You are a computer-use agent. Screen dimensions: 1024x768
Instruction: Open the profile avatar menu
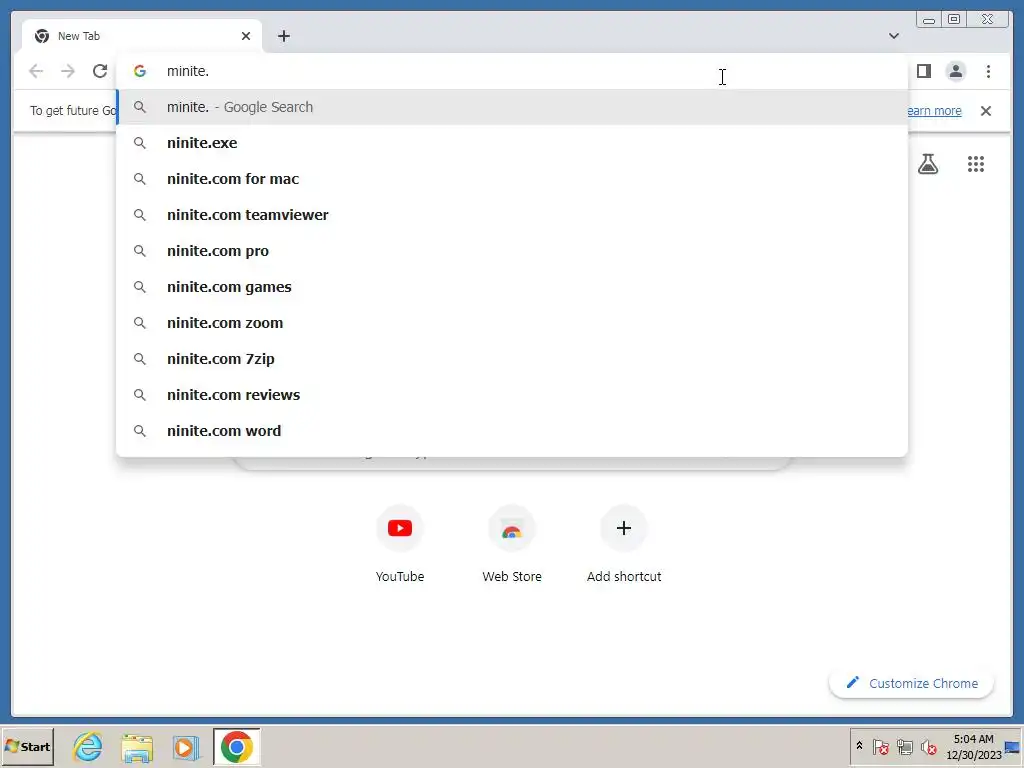tap(955, 71)
